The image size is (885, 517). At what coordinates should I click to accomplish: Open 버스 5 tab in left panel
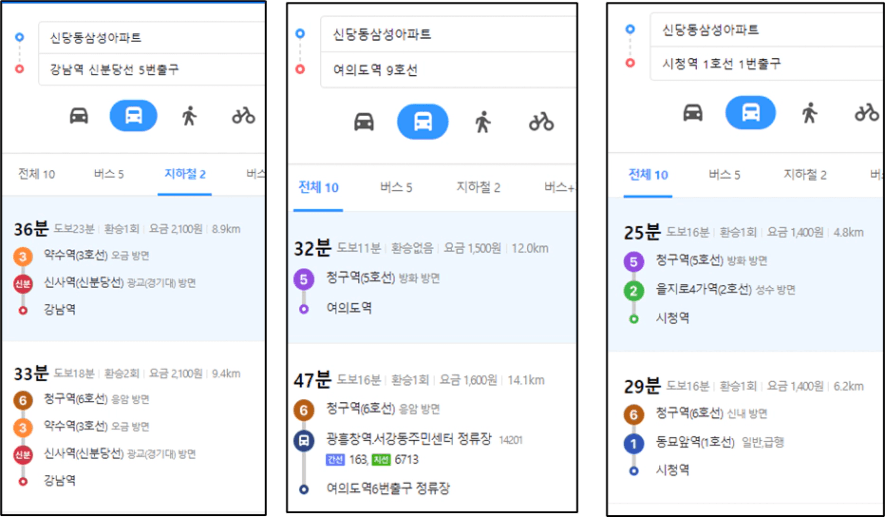pyautogui.click(x=109, y=174)
